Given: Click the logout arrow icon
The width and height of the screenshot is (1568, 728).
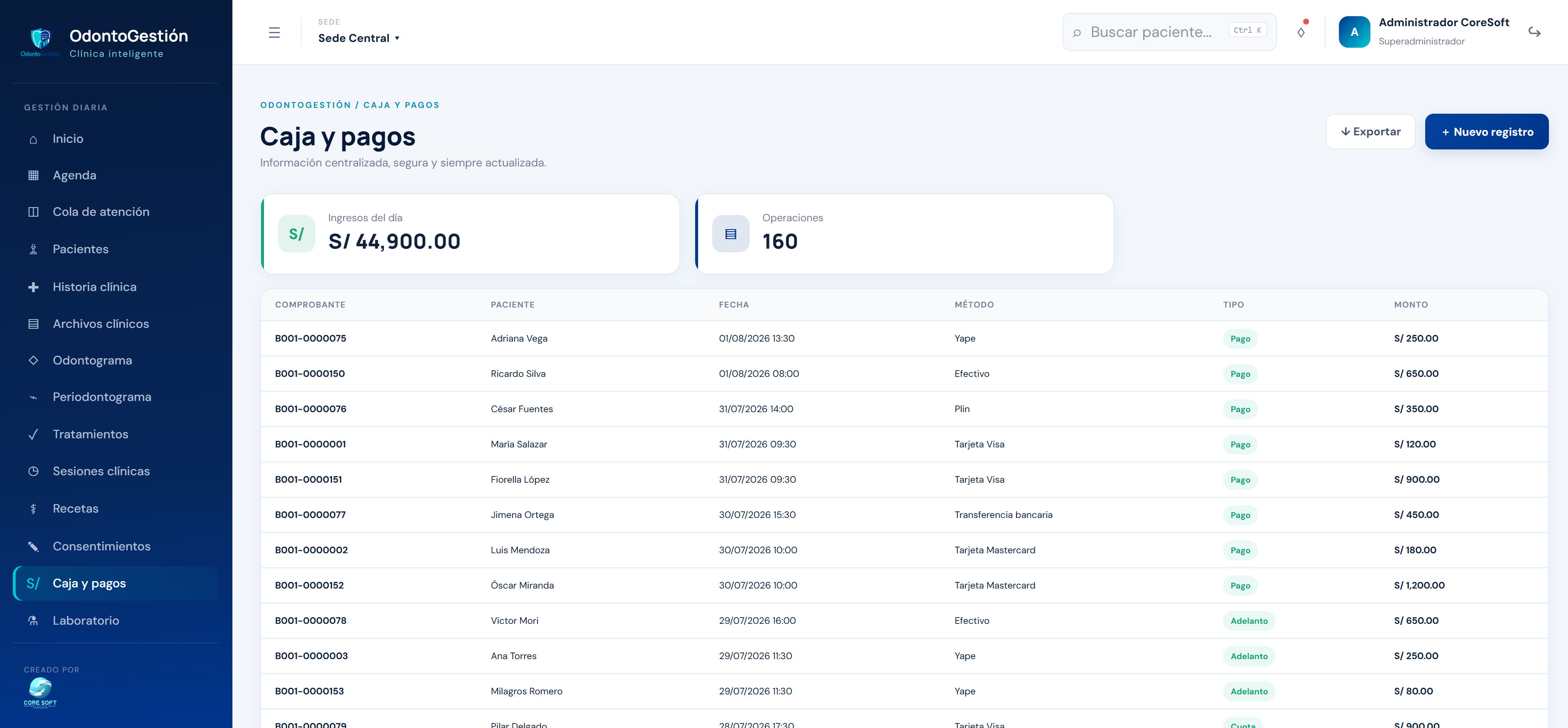Looking at the screenshot, I should 1534,32.
